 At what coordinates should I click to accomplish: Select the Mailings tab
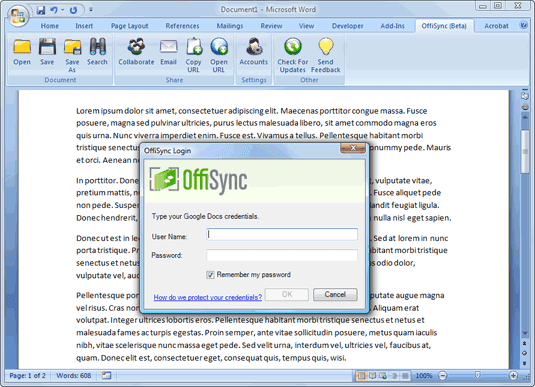[230, 26]
